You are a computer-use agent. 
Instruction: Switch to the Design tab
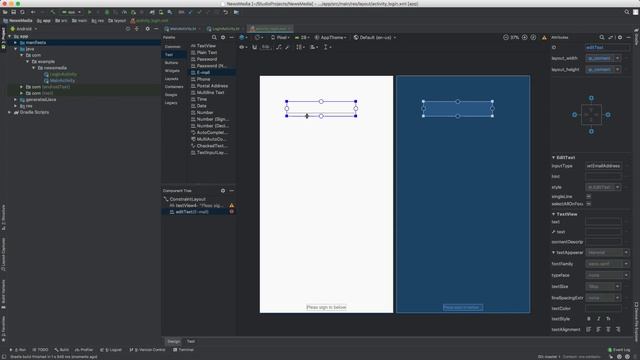[x=173, y=341]
